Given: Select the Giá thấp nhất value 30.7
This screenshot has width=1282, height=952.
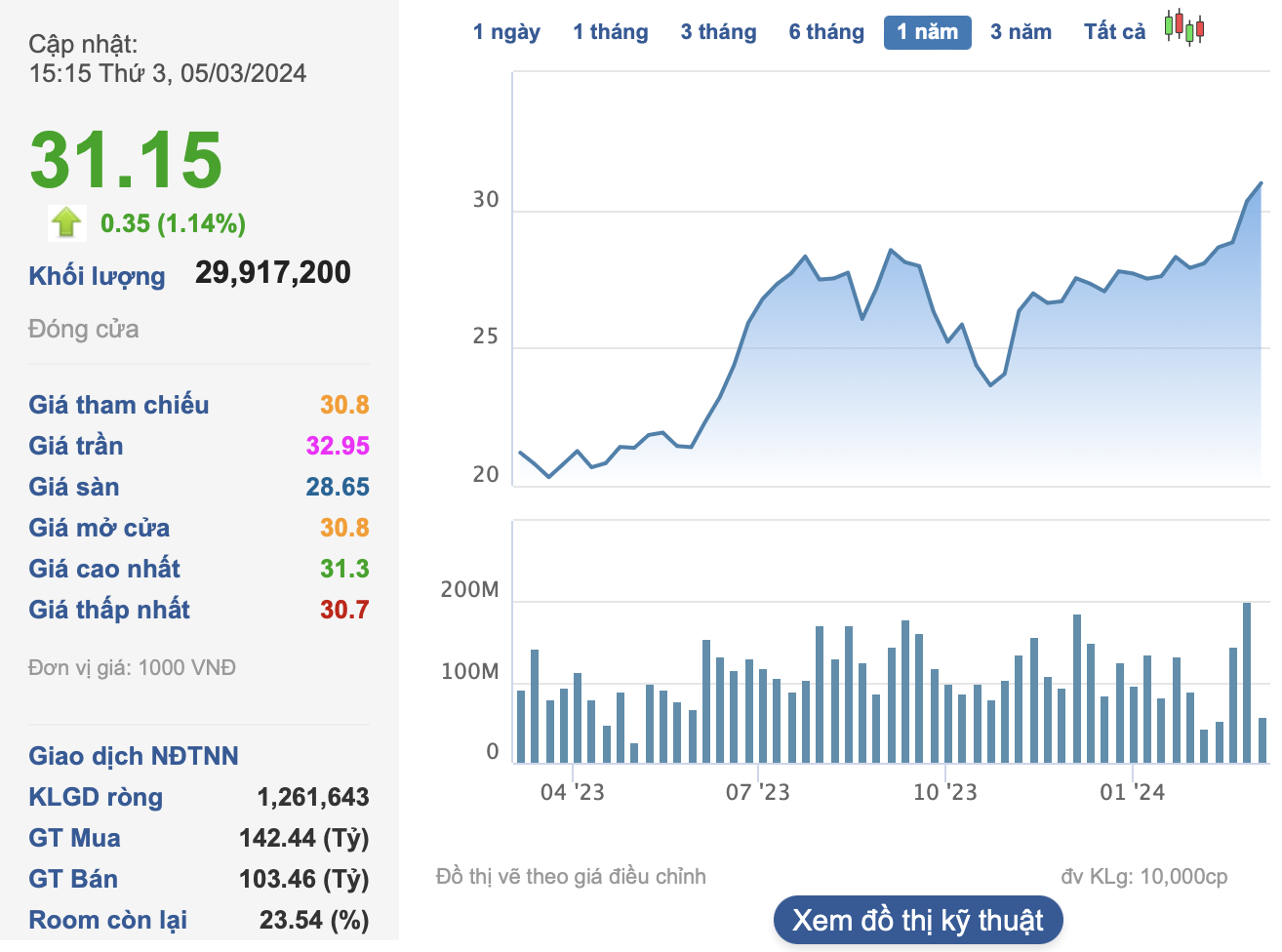Looking at the screenshot, I should coord(344,610).
